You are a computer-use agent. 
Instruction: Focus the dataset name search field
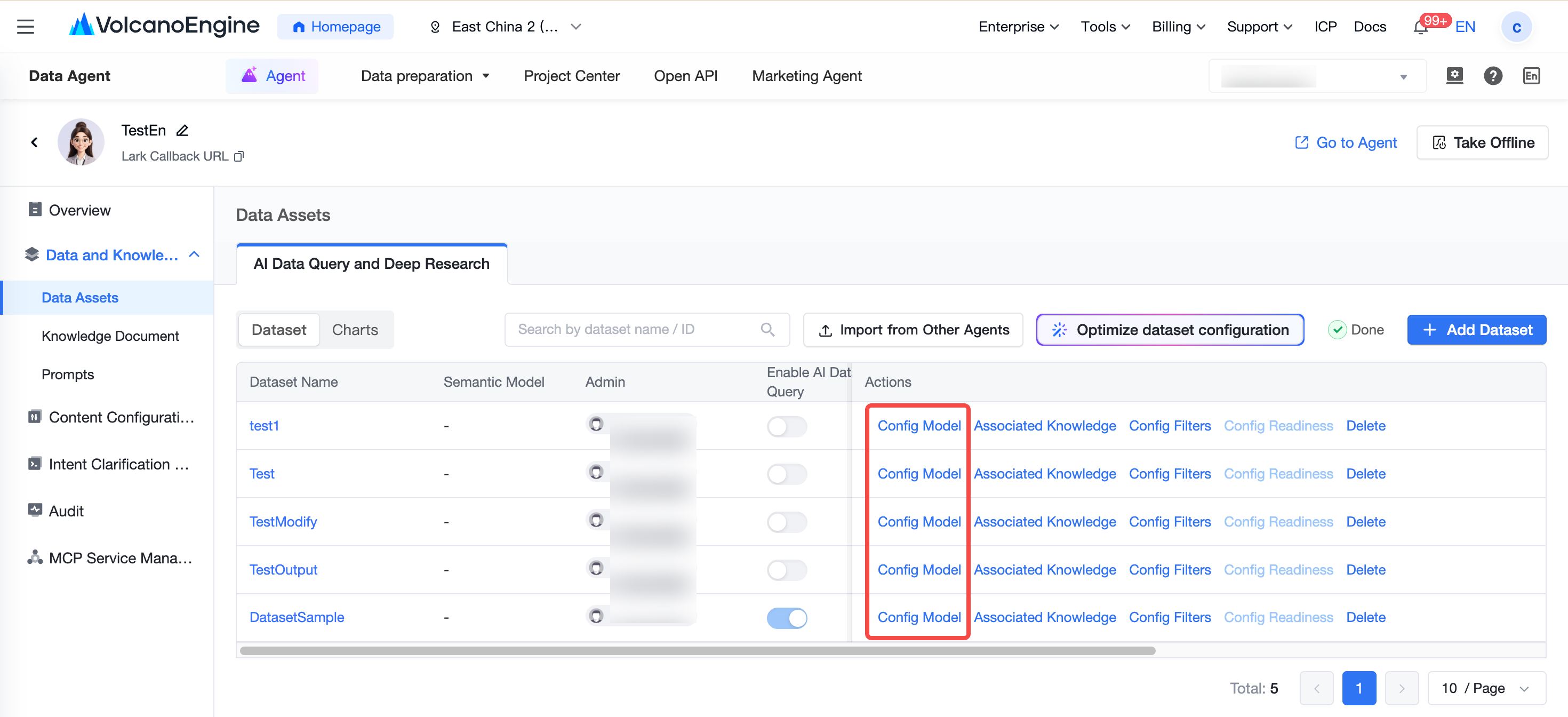(x=647, y=329)
